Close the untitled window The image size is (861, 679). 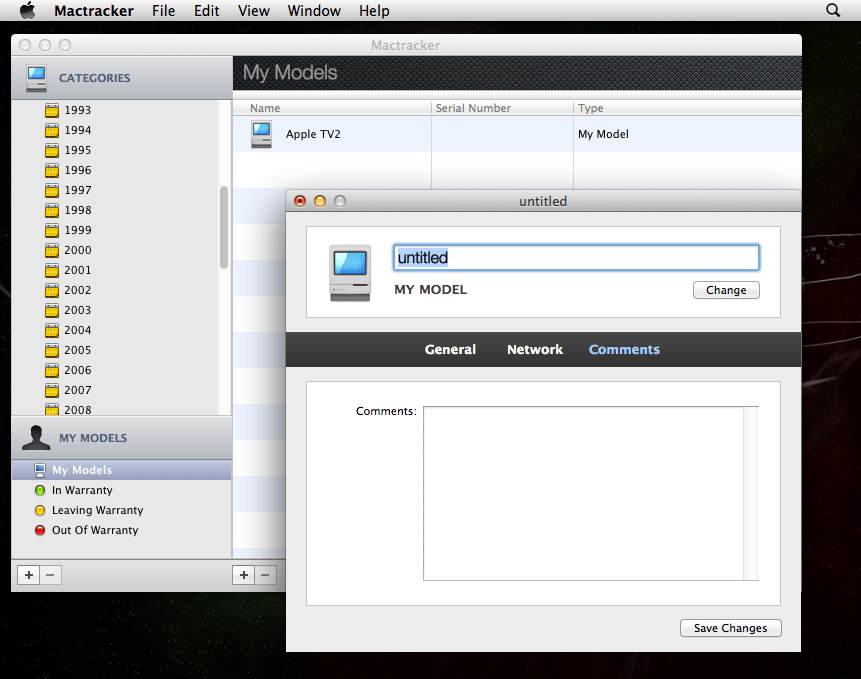[300, 201]
